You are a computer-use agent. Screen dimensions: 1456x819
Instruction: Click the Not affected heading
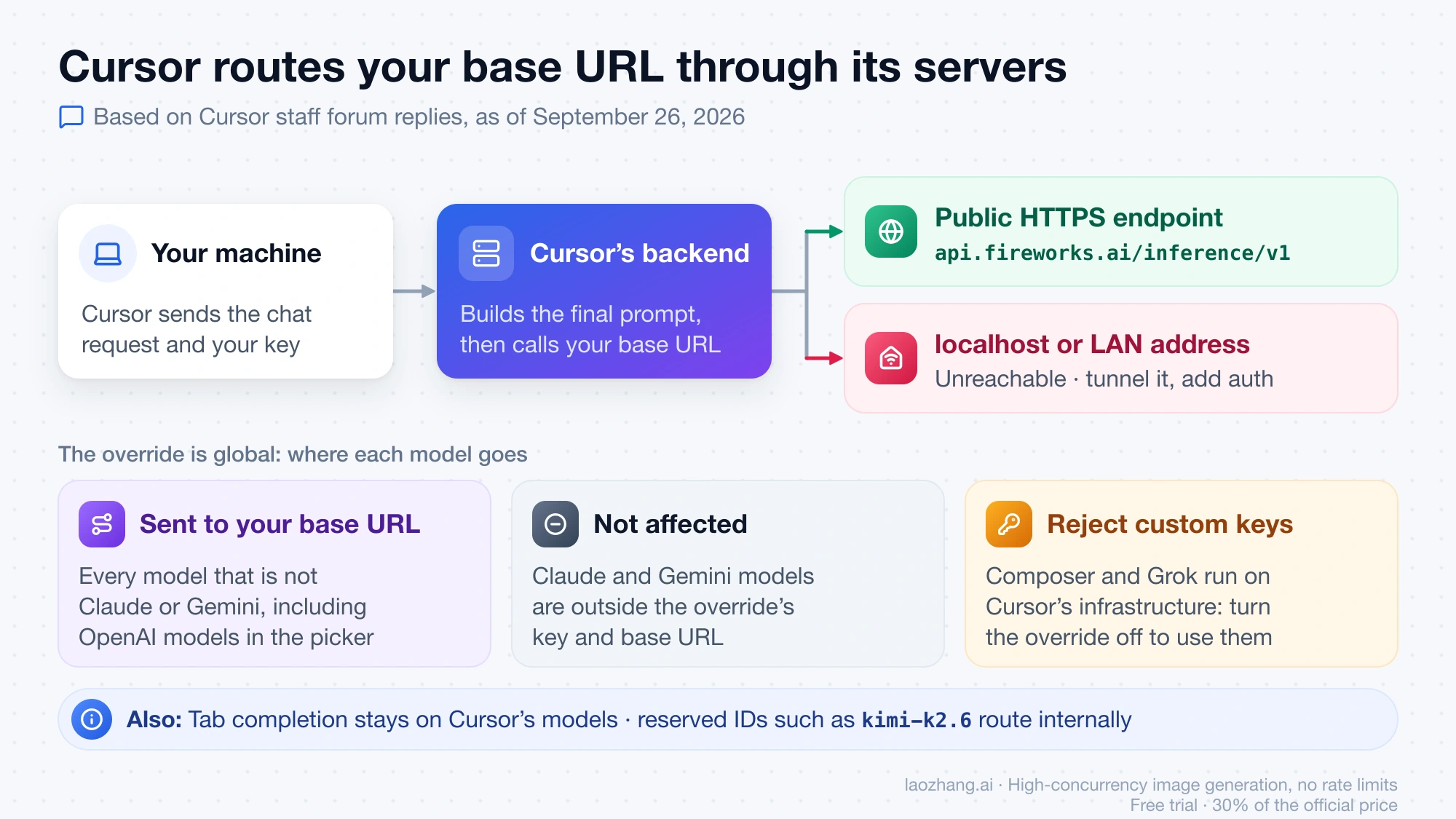click(x=670, y=524)
